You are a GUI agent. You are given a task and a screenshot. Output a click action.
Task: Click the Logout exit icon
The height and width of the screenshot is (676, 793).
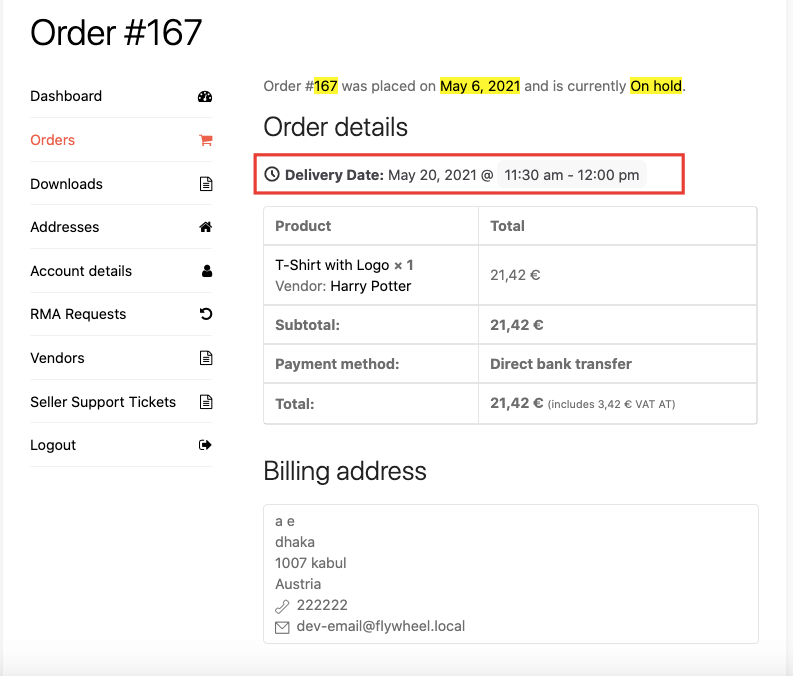(205, 445)
